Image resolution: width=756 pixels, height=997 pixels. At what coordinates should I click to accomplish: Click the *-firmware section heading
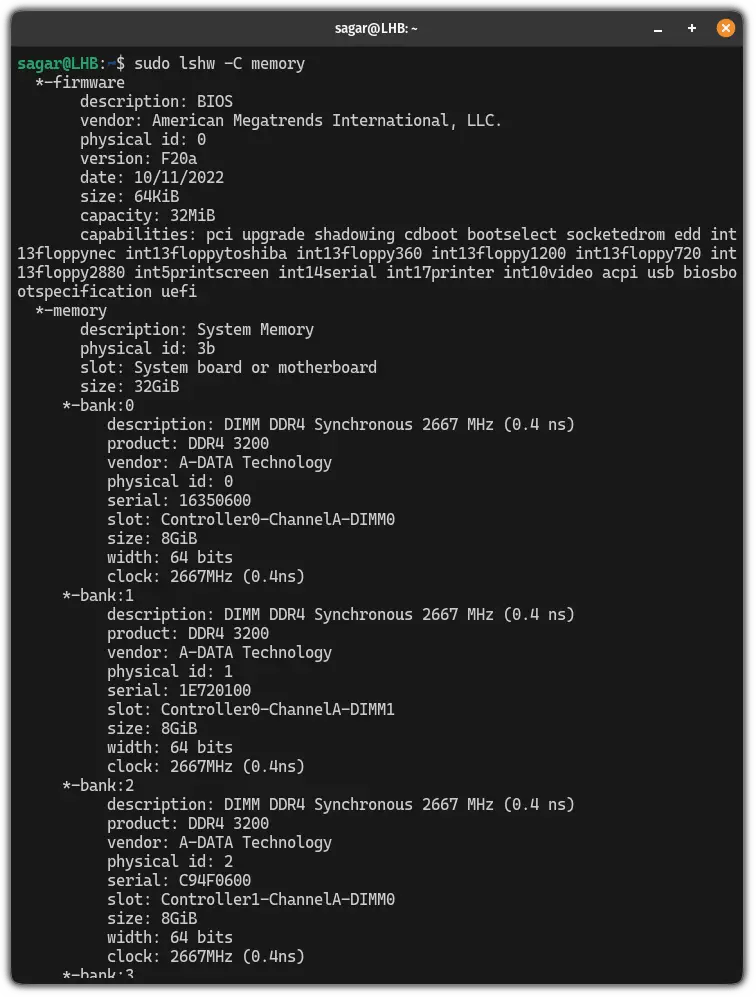pyautogui.click(x=63, y=82)
